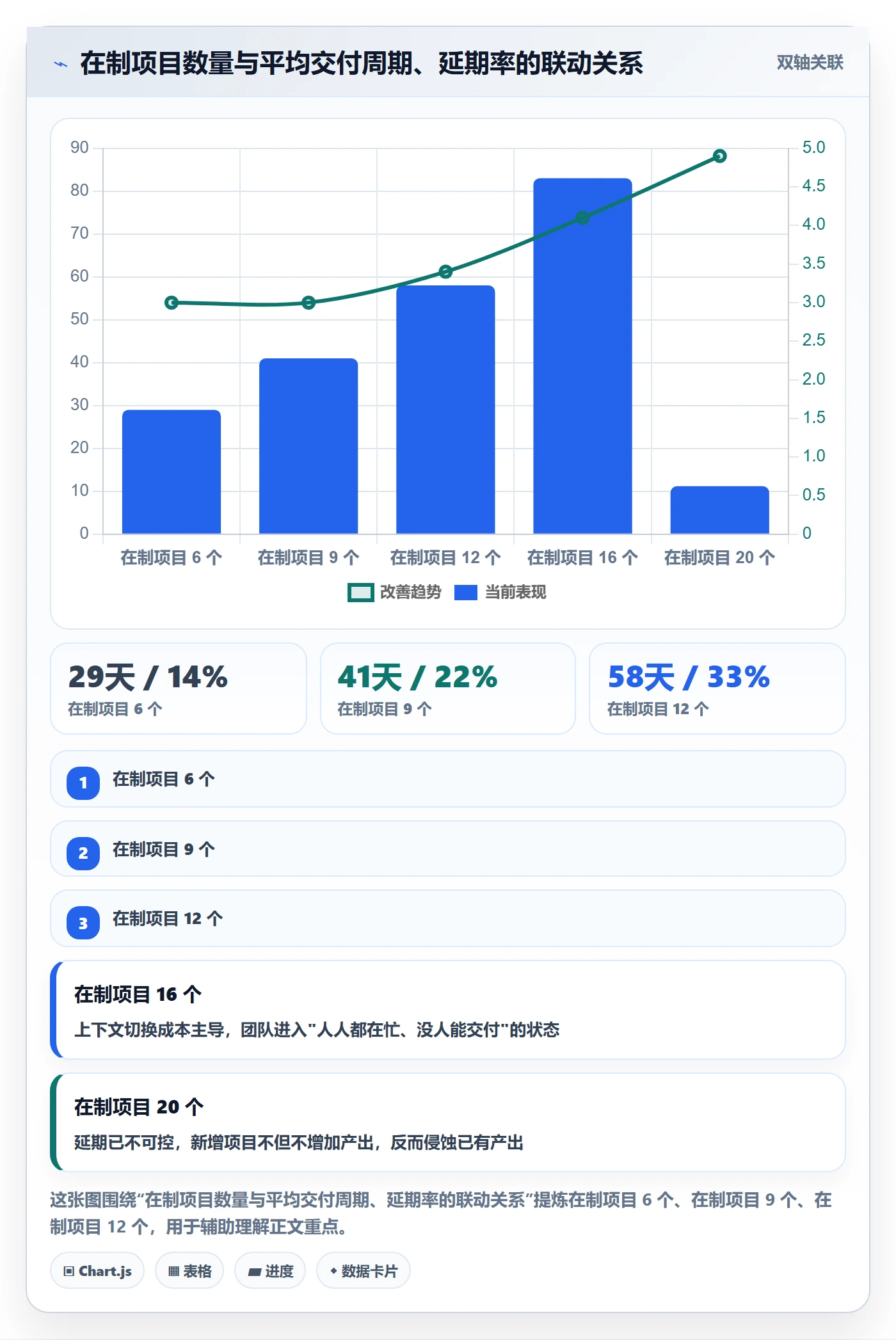This screenshot has width=896, height=1340.
Task: Select the 数据卡片 tag
Action: (364, 1271)
